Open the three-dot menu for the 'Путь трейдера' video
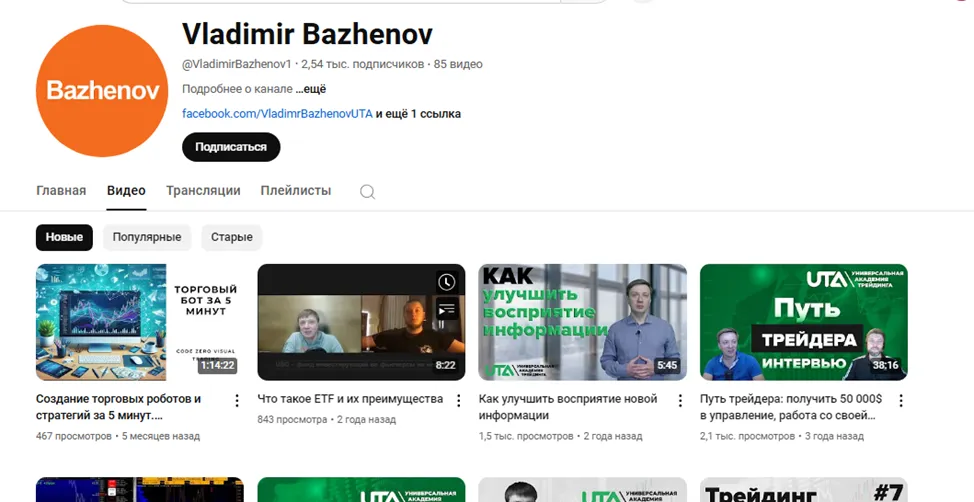Viewport: 974px width, 502px height. tap(901, 400)
